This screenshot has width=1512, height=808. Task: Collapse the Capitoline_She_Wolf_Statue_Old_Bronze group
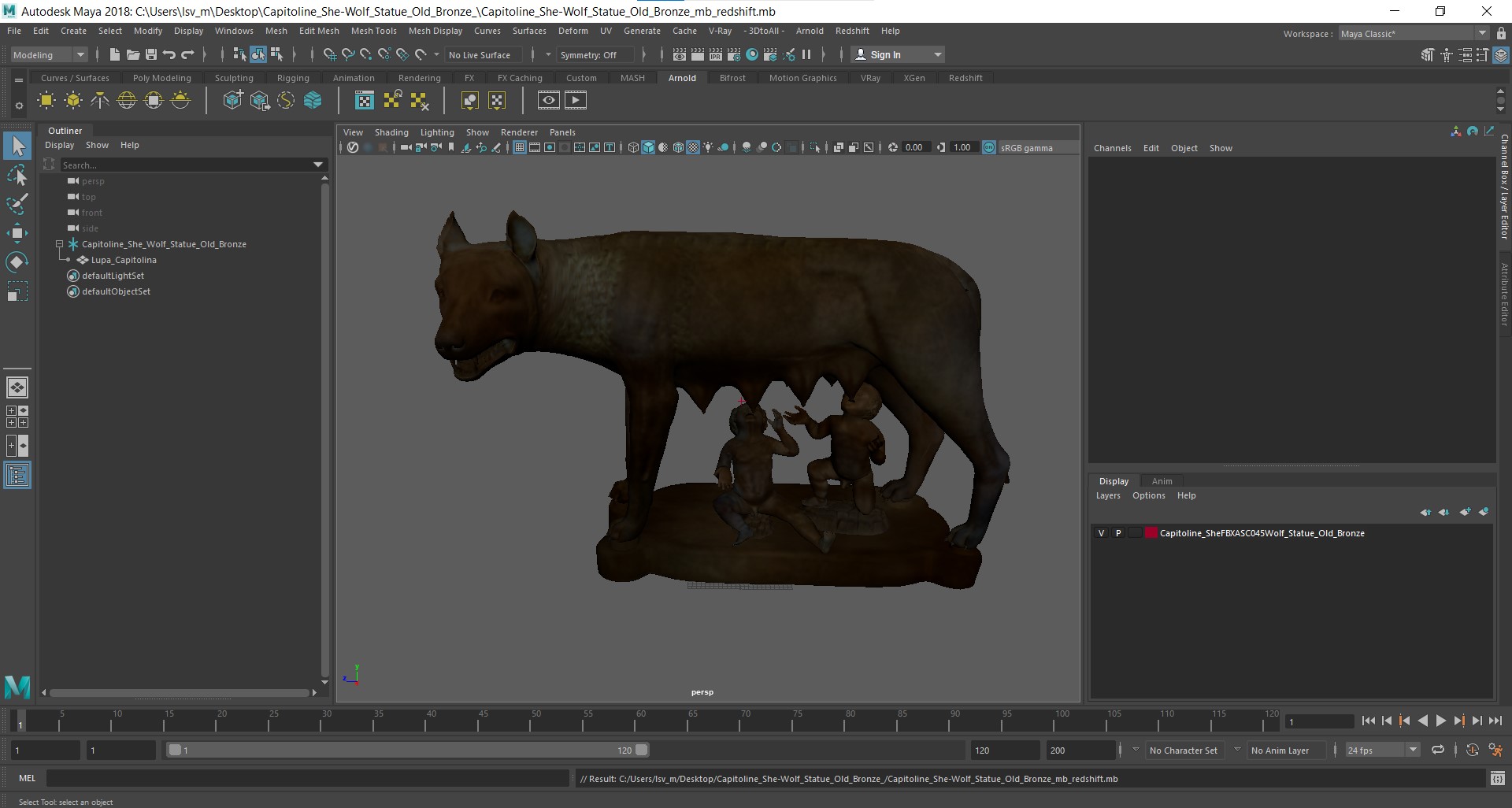point(59,244)
